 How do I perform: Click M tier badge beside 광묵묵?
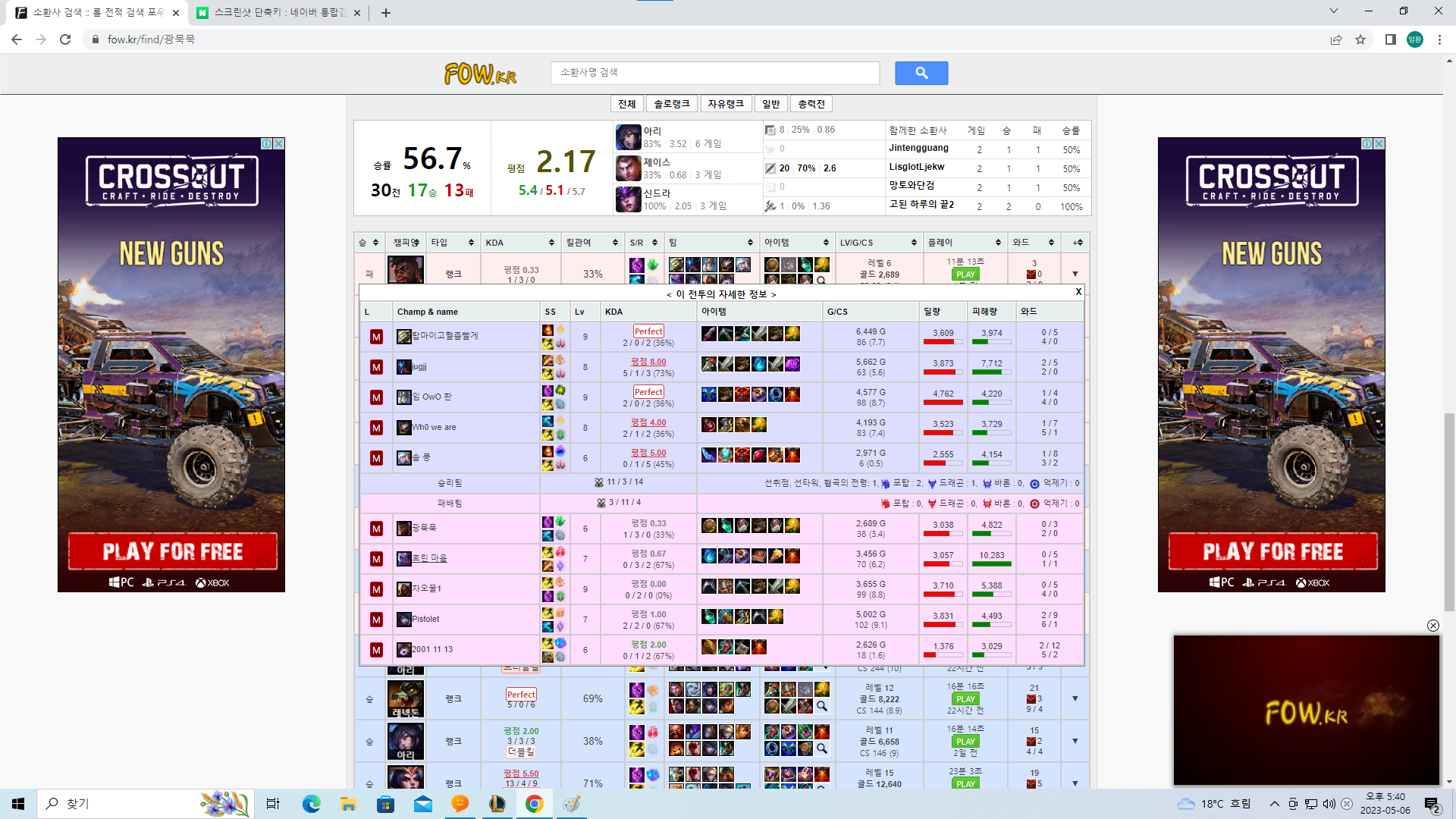point(376,529)
